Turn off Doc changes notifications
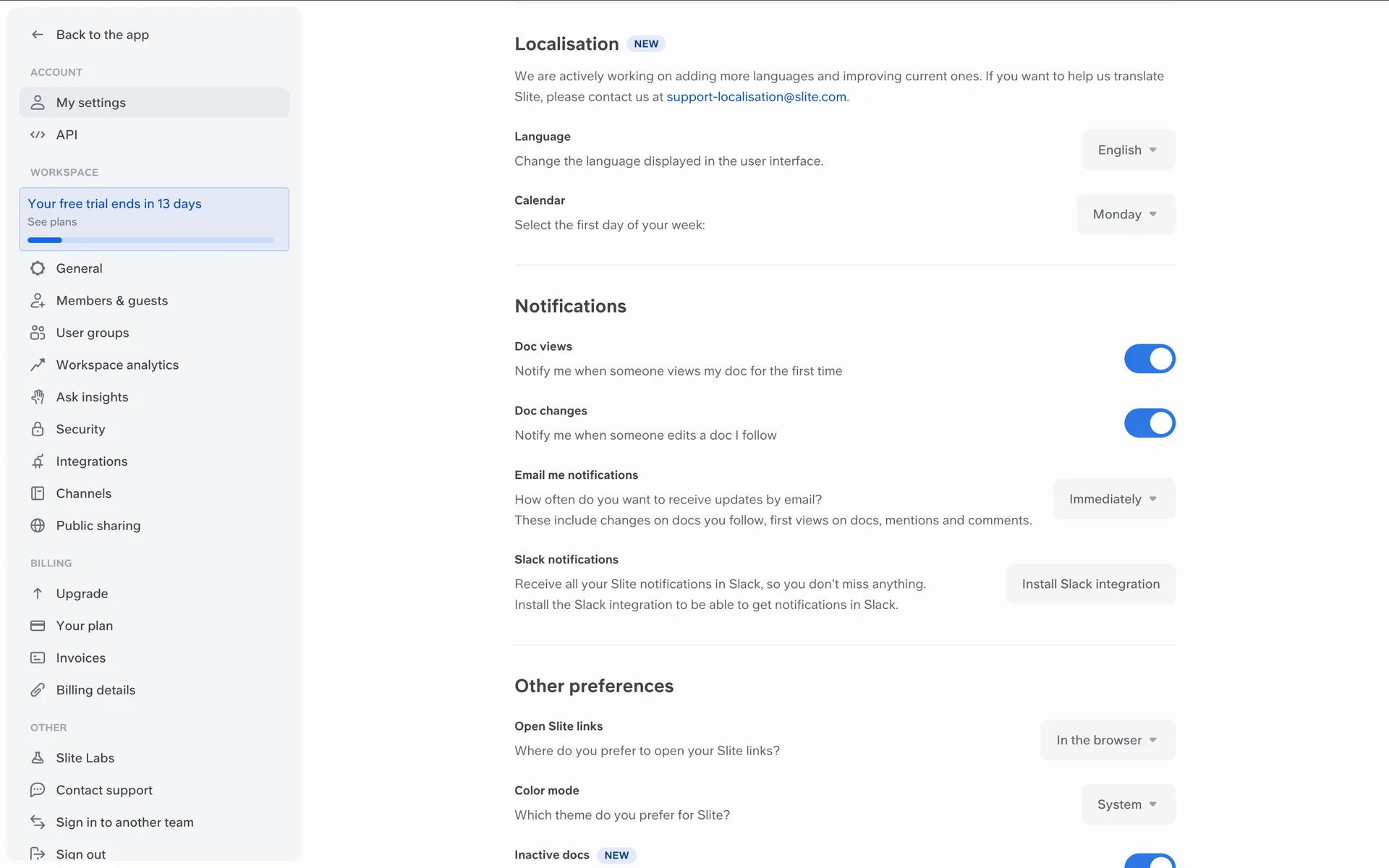 tap(1149, 423)
